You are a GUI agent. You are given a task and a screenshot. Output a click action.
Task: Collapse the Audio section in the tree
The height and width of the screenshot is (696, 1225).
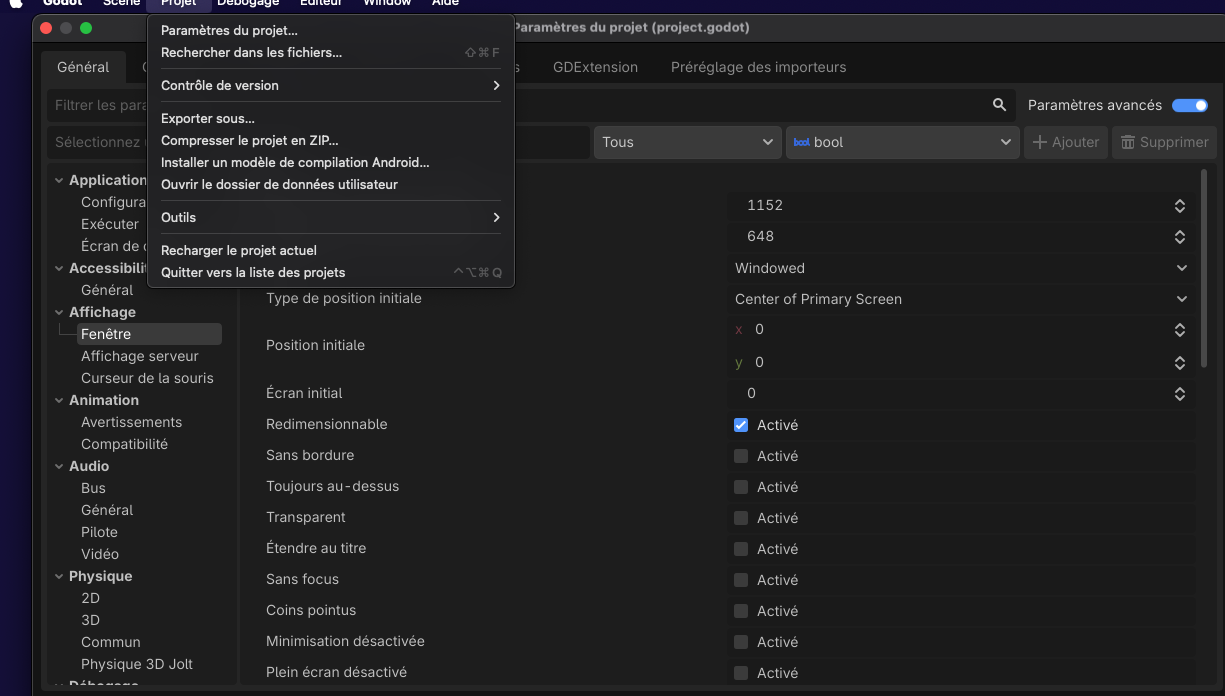pos(59,467)
